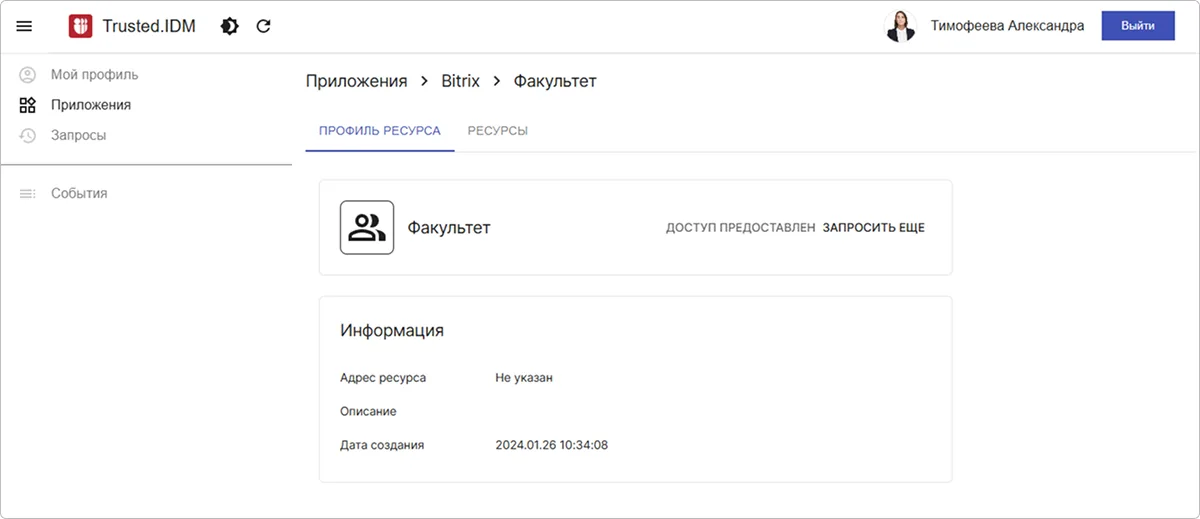Select the Профиль ресурса tab

(379, 131)
